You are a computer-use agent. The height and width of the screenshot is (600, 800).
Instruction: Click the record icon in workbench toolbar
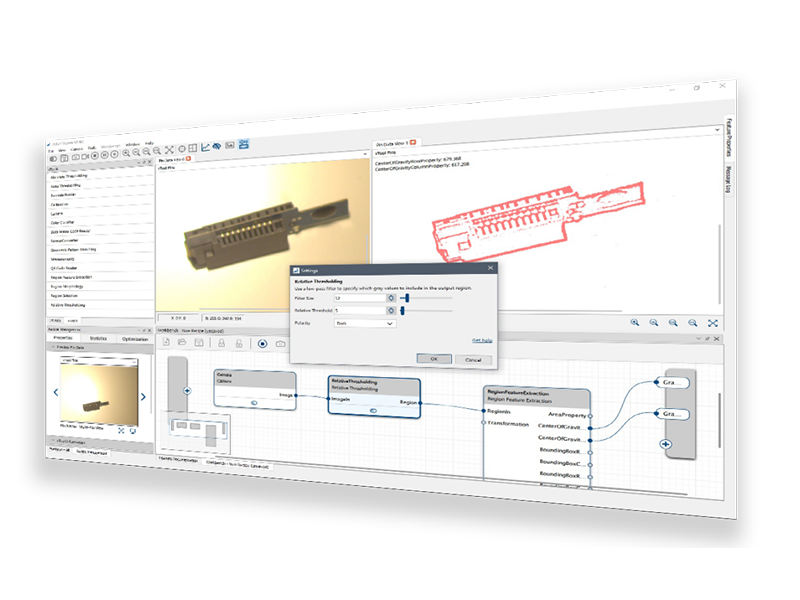pyautogui.click(x=263, y=343)
